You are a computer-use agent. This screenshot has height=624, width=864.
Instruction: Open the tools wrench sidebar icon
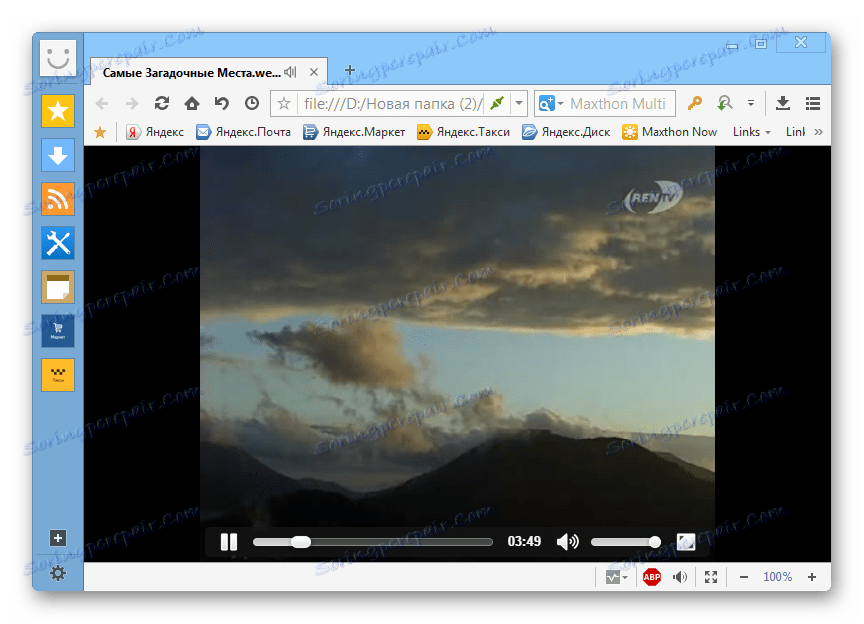tap(58, 243)
